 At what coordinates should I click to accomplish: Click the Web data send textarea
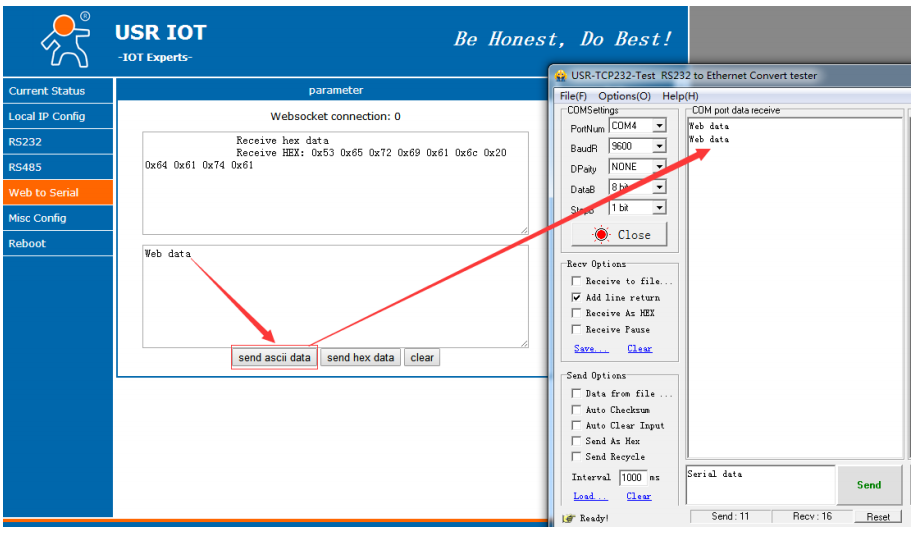(x=336, y=297)
